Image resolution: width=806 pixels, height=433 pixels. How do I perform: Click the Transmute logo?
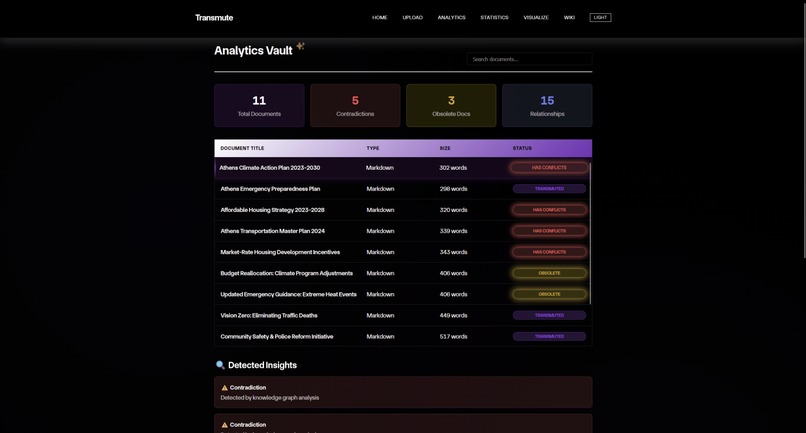[x=214, y=17]
